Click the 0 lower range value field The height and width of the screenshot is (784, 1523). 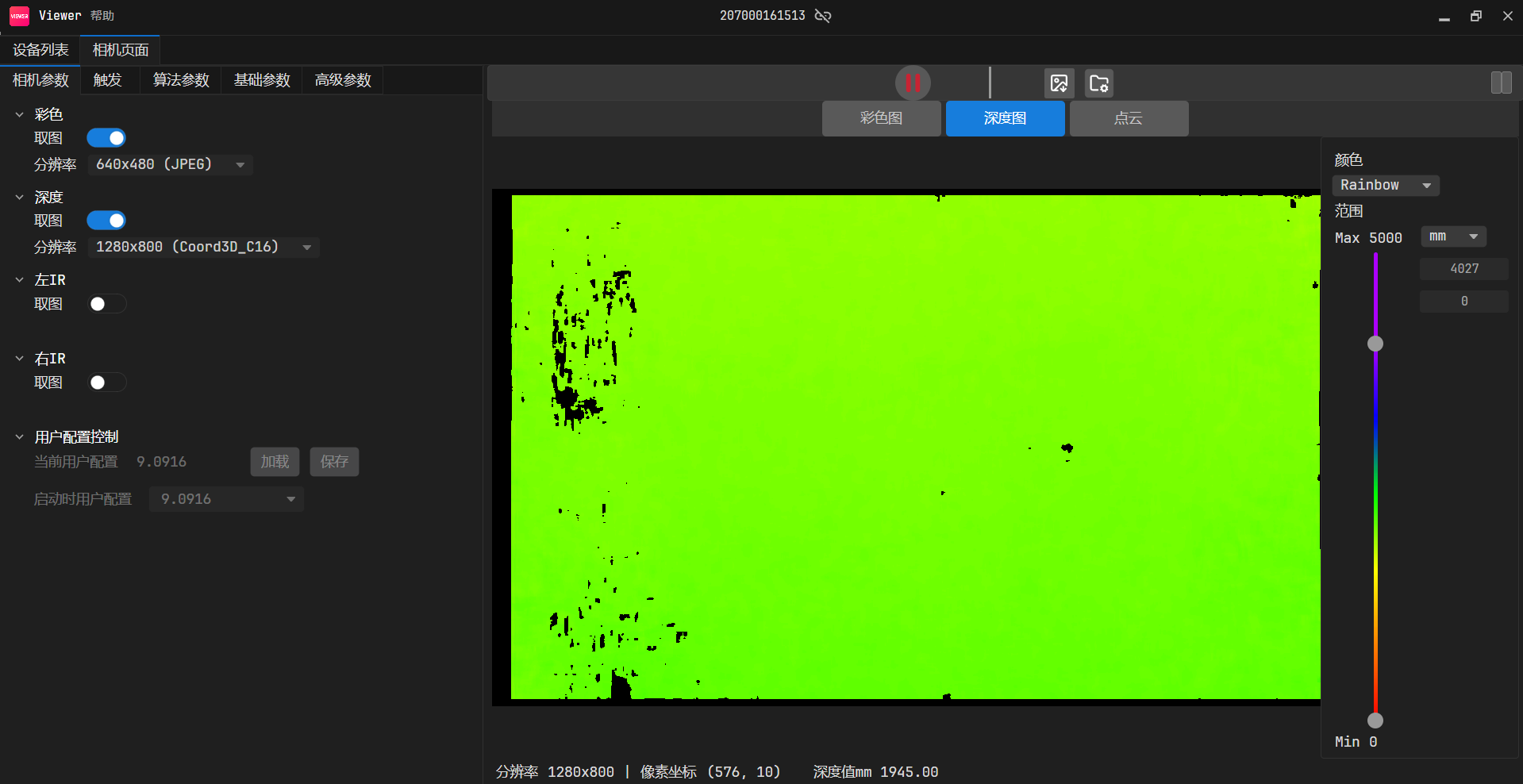(x=1464, y=302)
